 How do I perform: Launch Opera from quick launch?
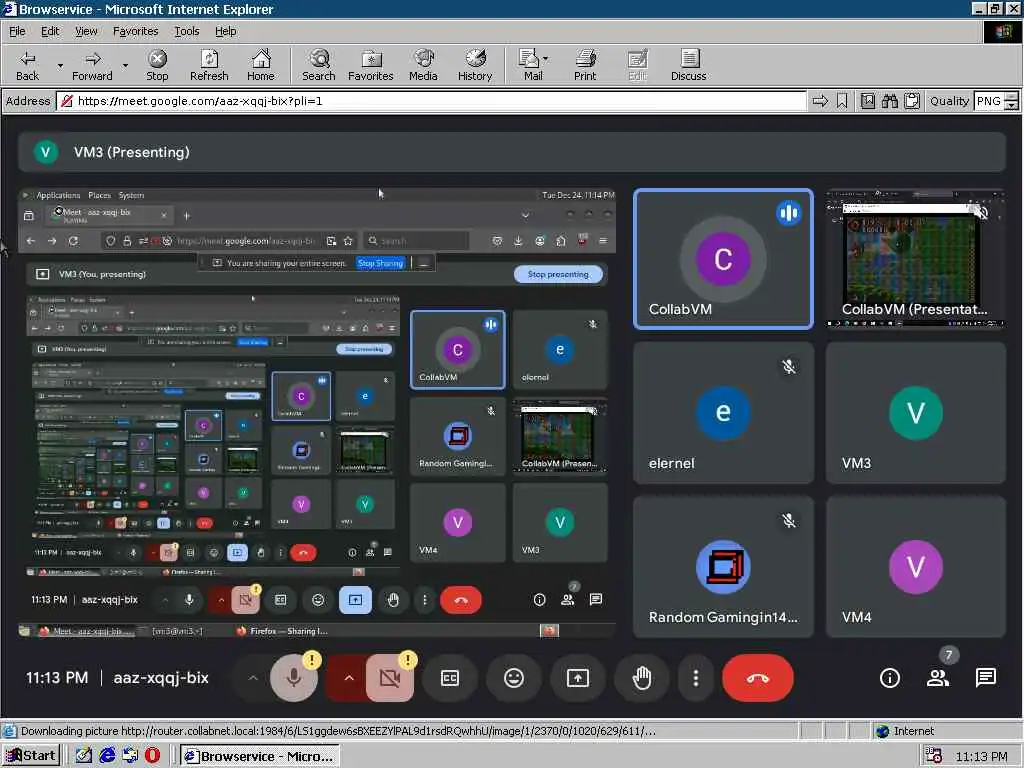click(152, 756)
